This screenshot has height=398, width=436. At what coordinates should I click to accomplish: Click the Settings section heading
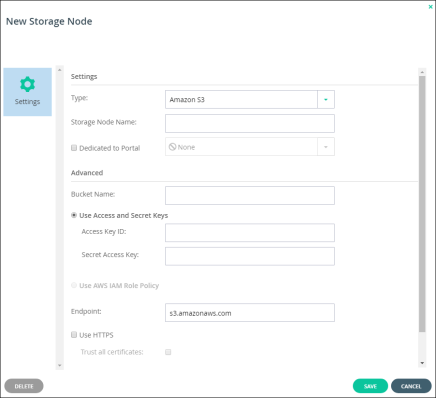click(x=84, y=77)
